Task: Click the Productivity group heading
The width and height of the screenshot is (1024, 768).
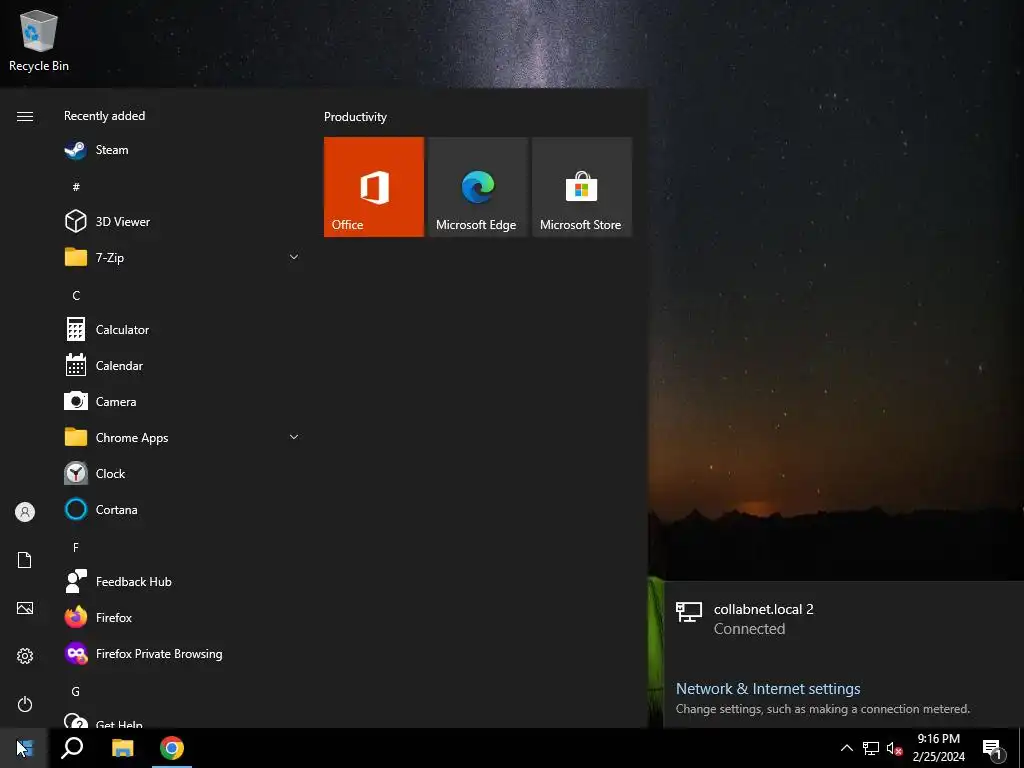Action: point(355,117)
